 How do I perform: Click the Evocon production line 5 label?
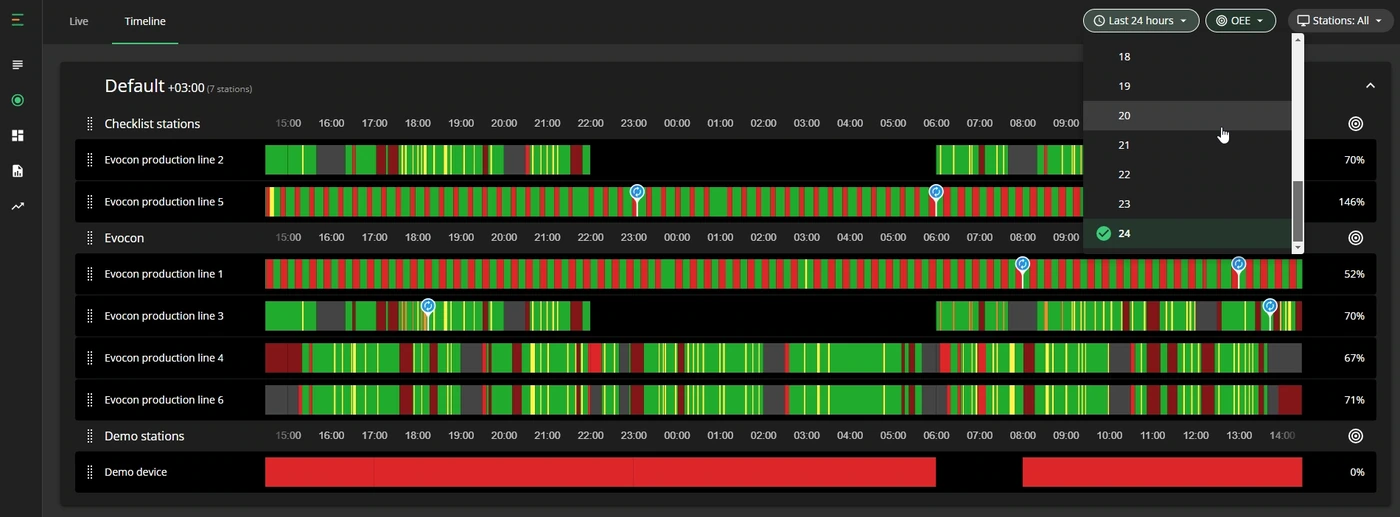pyautogui.click(x=164, y=202)
